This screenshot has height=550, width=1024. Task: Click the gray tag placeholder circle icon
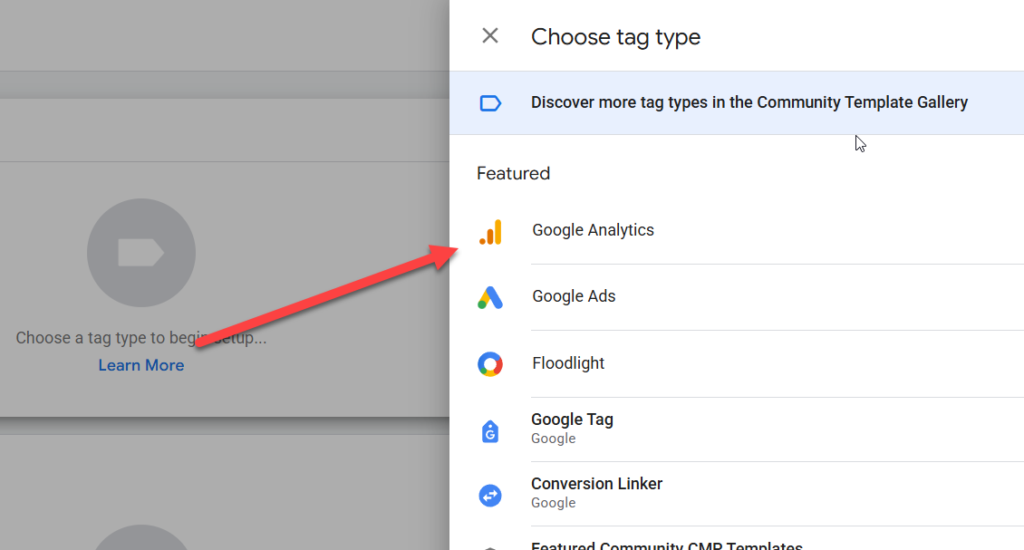click(141, 252)
